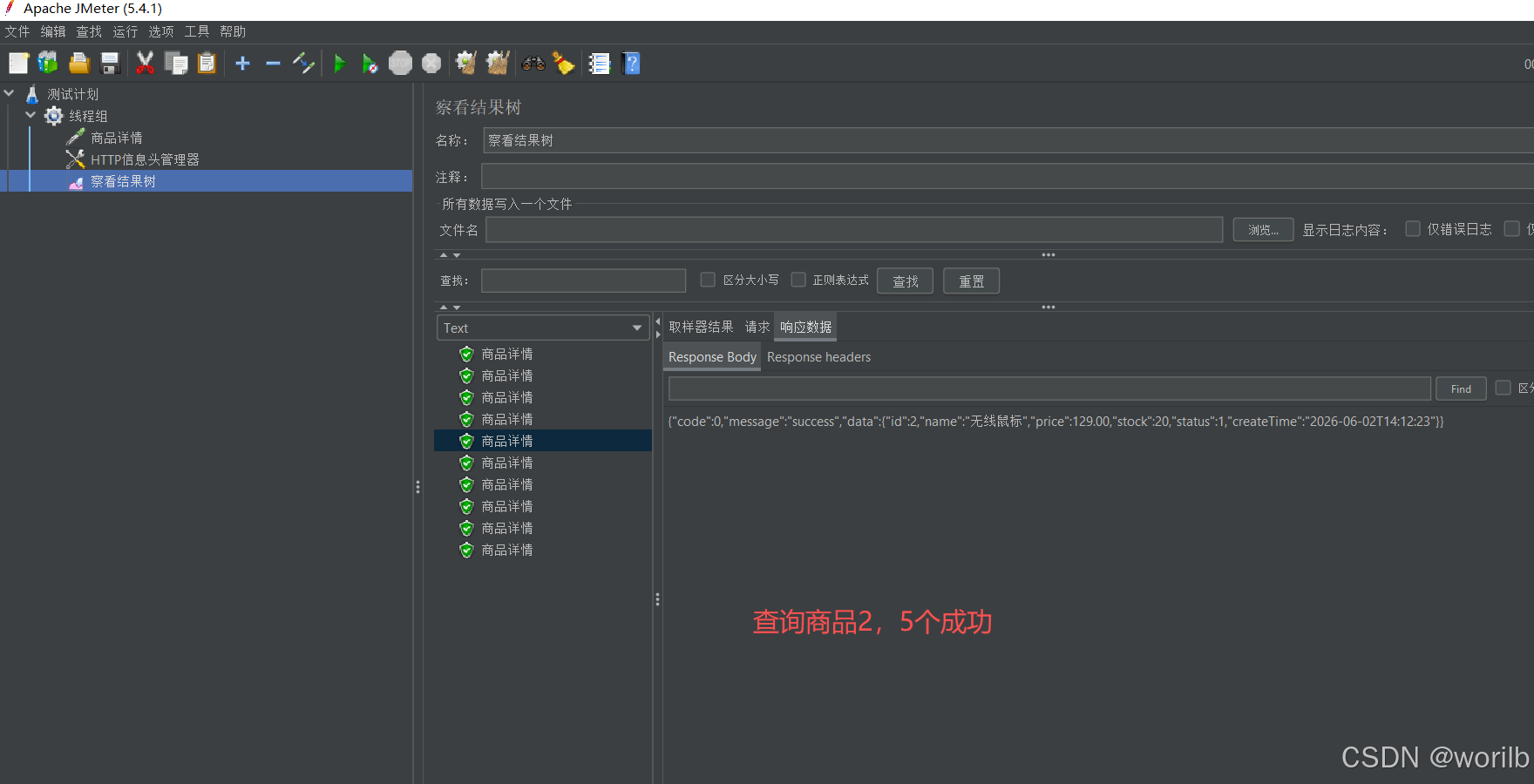The width and height of the screenshot is (1534, 784).
Task: Start test with no pauses icon
Action: point(370,64)
